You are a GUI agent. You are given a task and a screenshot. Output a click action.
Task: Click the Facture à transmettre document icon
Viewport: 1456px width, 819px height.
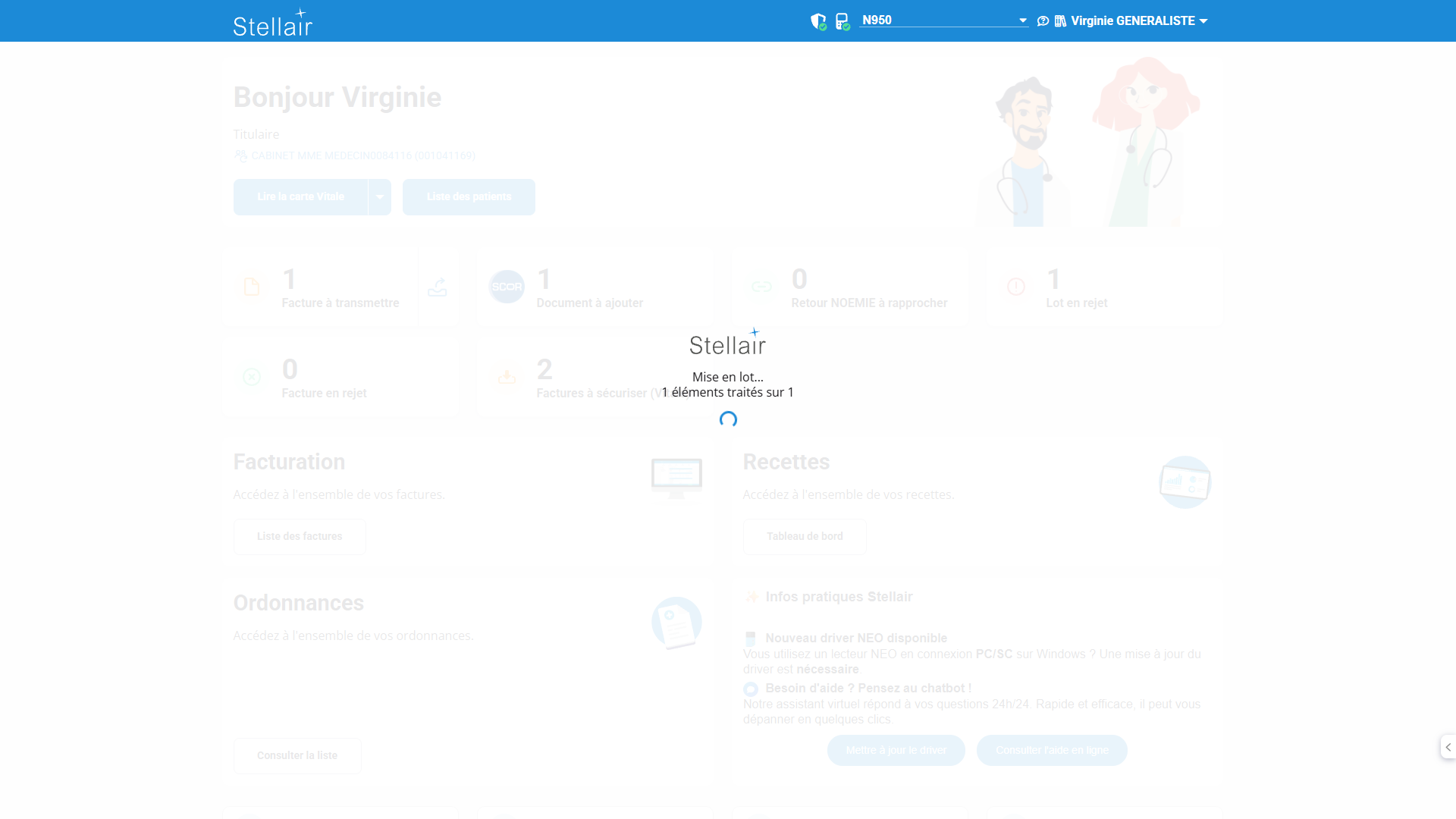click(252, 287)
